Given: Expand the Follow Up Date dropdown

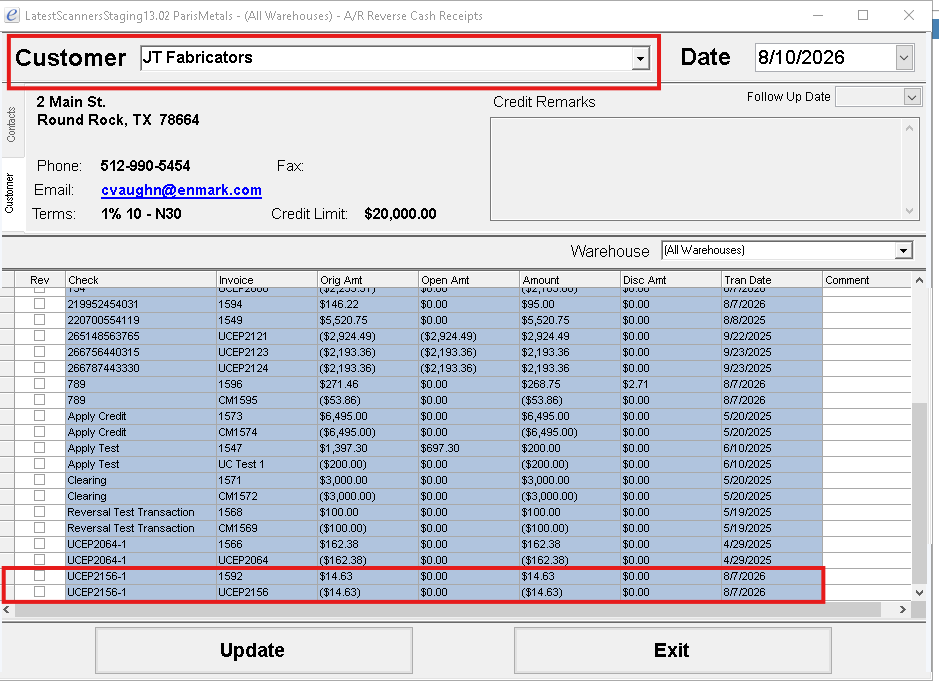Looking at the screenshot, I should (x=911, y=97).
